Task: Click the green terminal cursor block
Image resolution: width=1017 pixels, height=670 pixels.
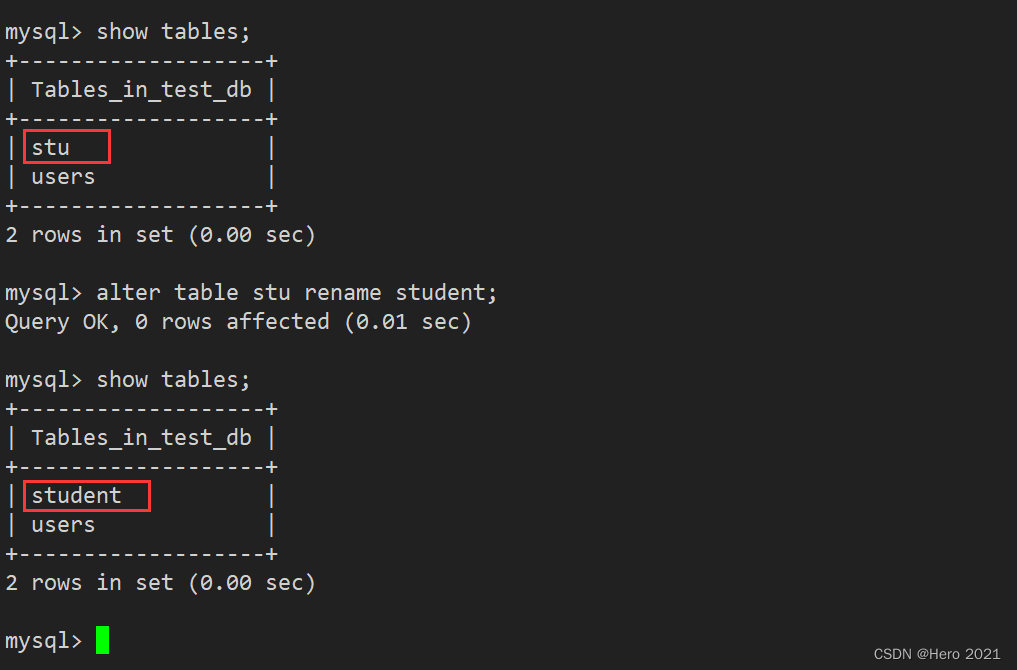Action: click(x=102, y=640)
